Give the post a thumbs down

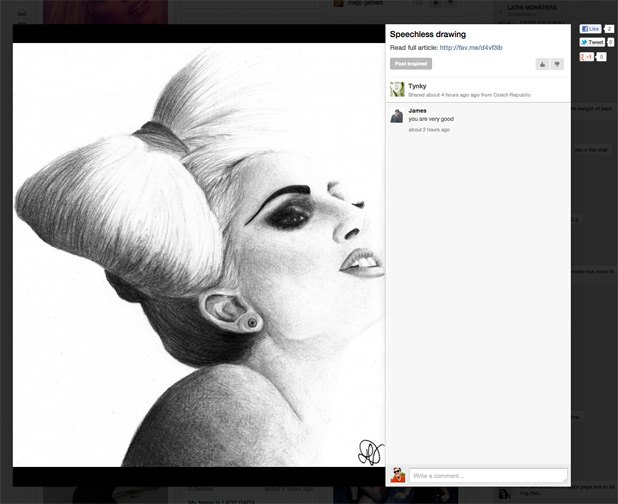tap(557, 64)
